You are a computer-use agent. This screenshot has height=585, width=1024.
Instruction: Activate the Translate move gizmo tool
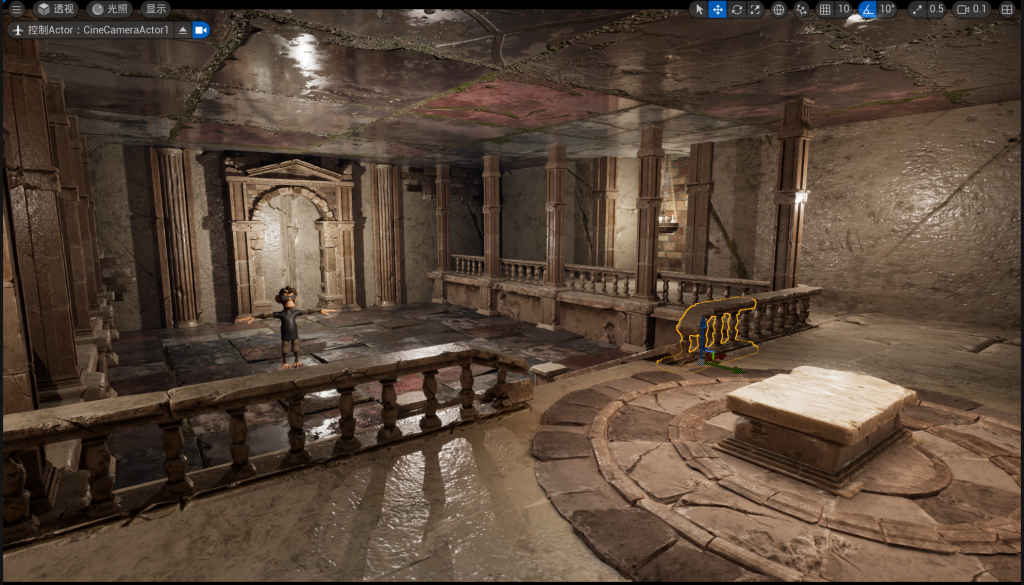[x=717, y=9]
